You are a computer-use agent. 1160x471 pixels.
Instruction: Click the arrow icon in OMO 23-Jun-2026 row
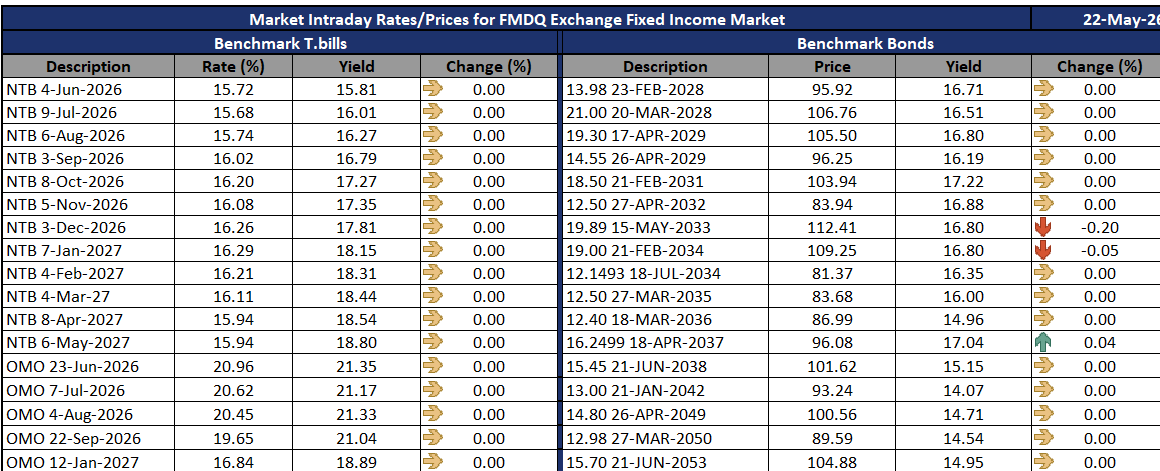[x=433, y=367]
